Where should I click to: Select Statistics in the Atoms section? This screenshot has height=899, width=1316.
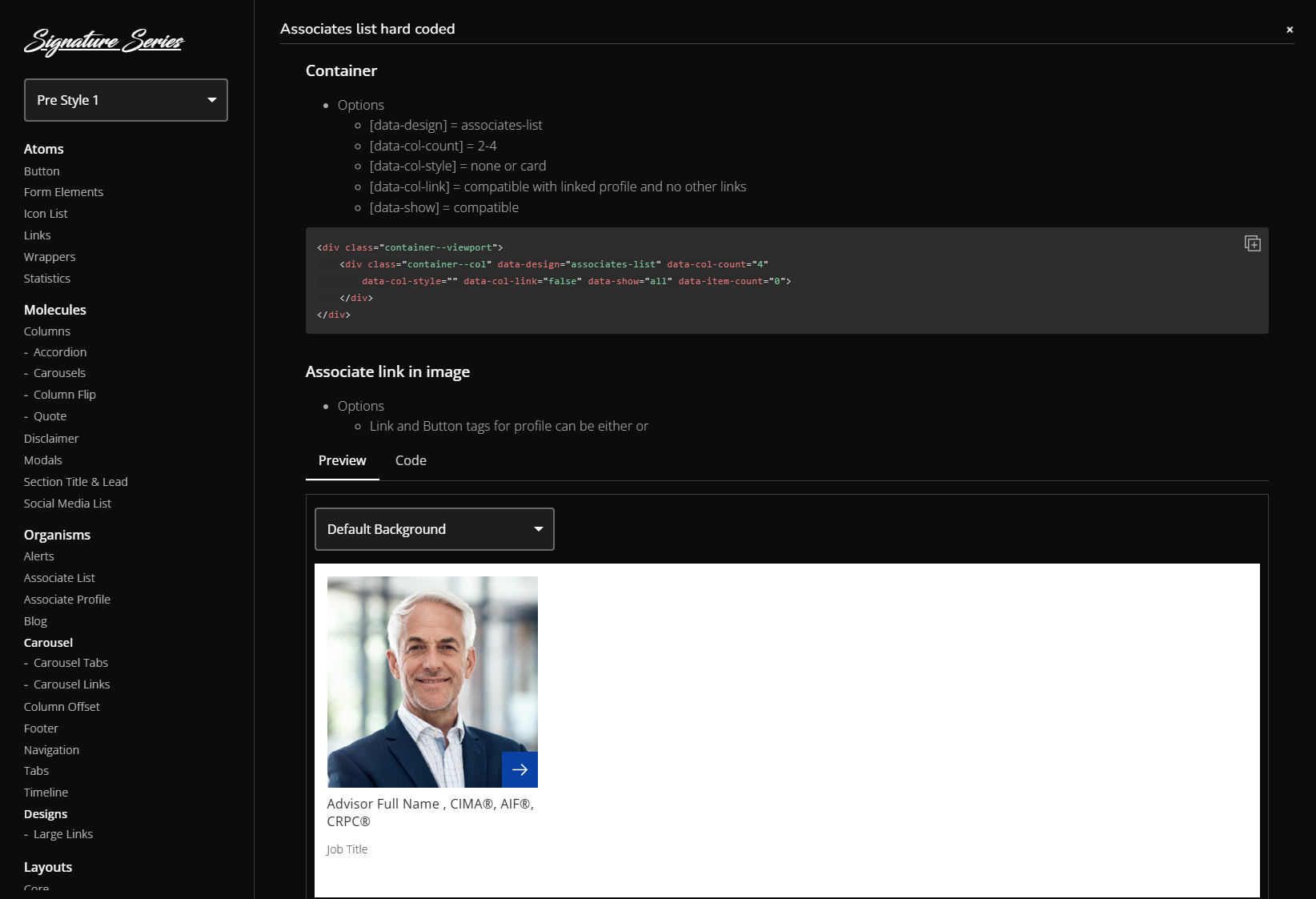47,279
